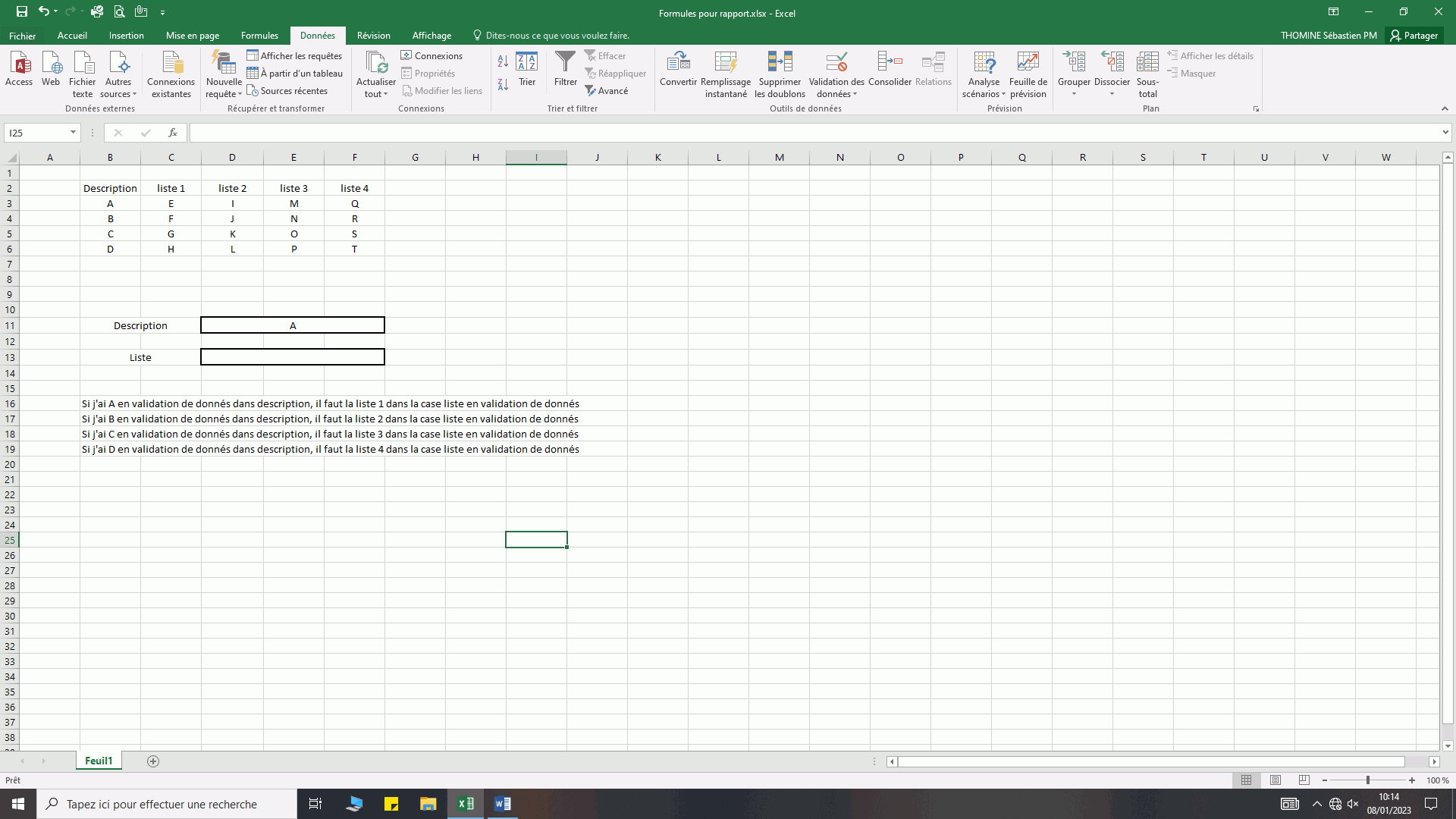1456x819 pixels.
Task: Expand the Name Box dropdown
Action: click(x=73, y=133)
